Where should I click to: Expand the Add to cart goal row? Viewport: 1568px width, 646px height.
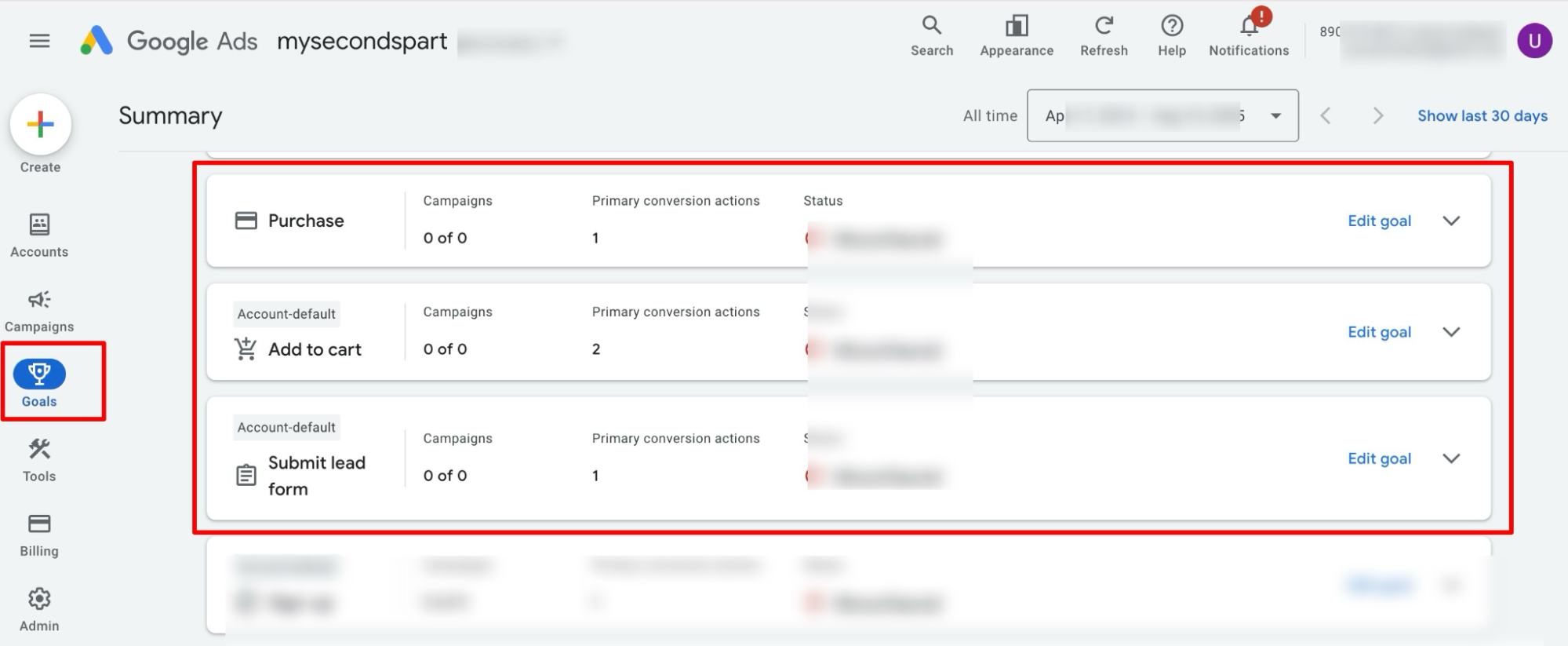pos(1451,332)
